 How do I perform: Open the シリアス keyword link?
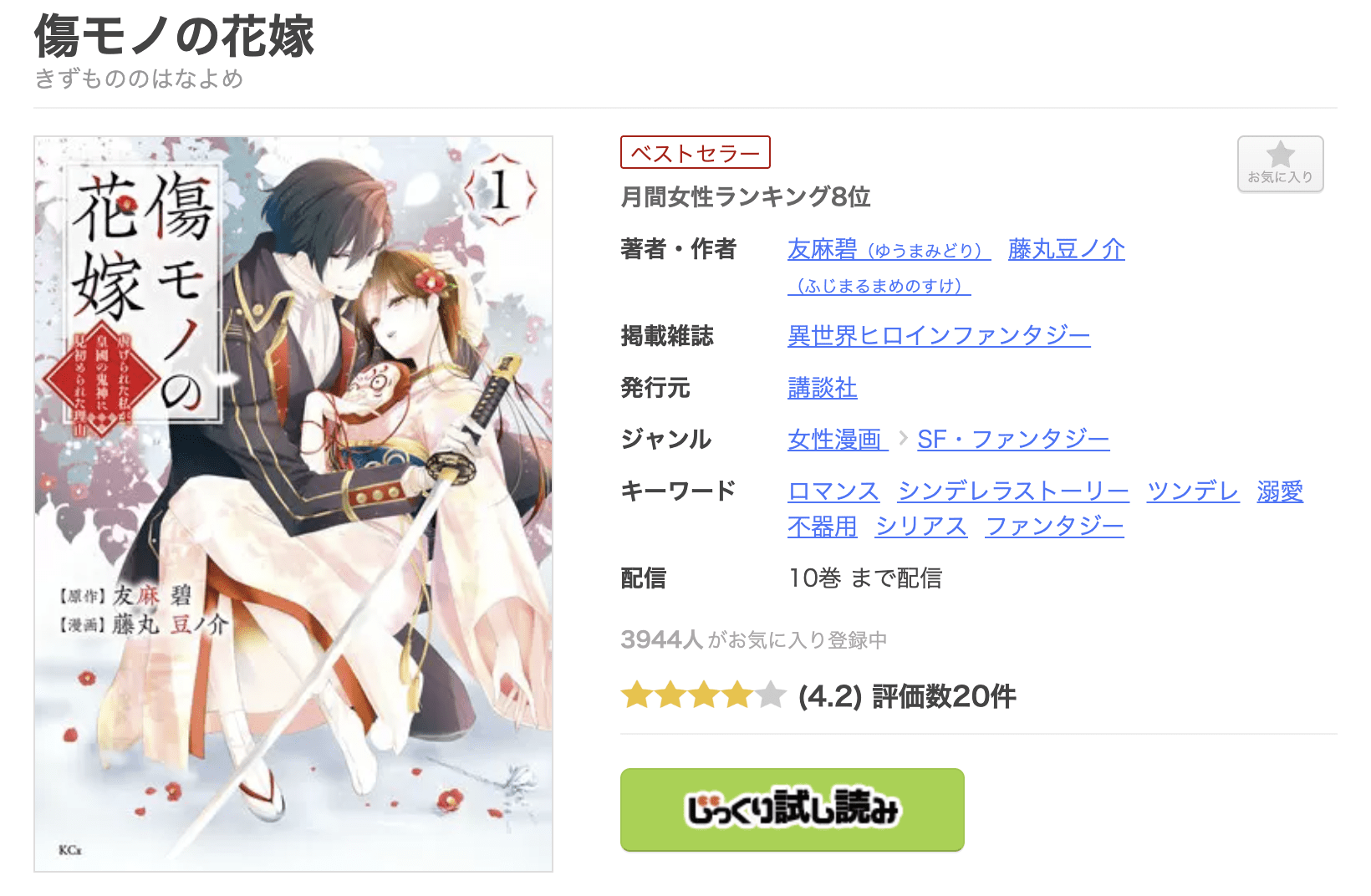point(921,527)
